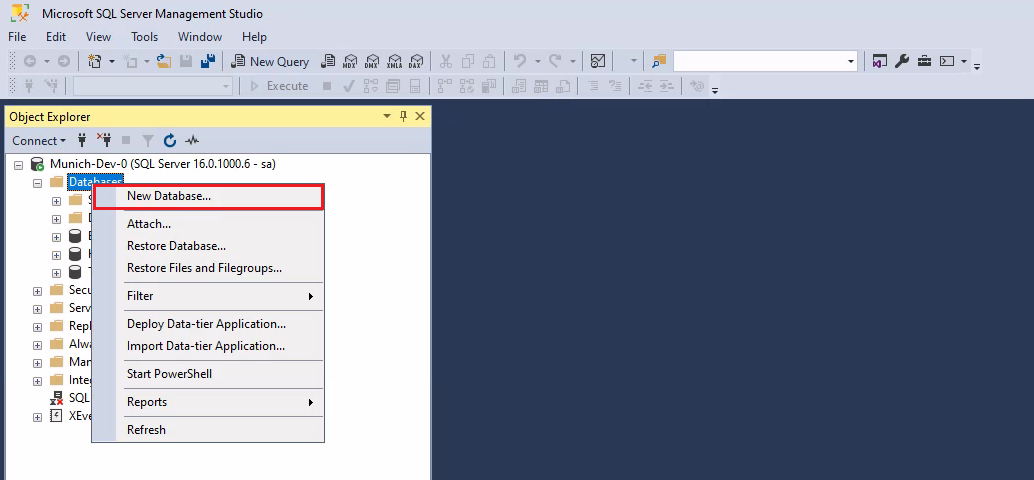Click the Cut scissors icon
The image size is (1034, 480).
(x=446, y=61)
